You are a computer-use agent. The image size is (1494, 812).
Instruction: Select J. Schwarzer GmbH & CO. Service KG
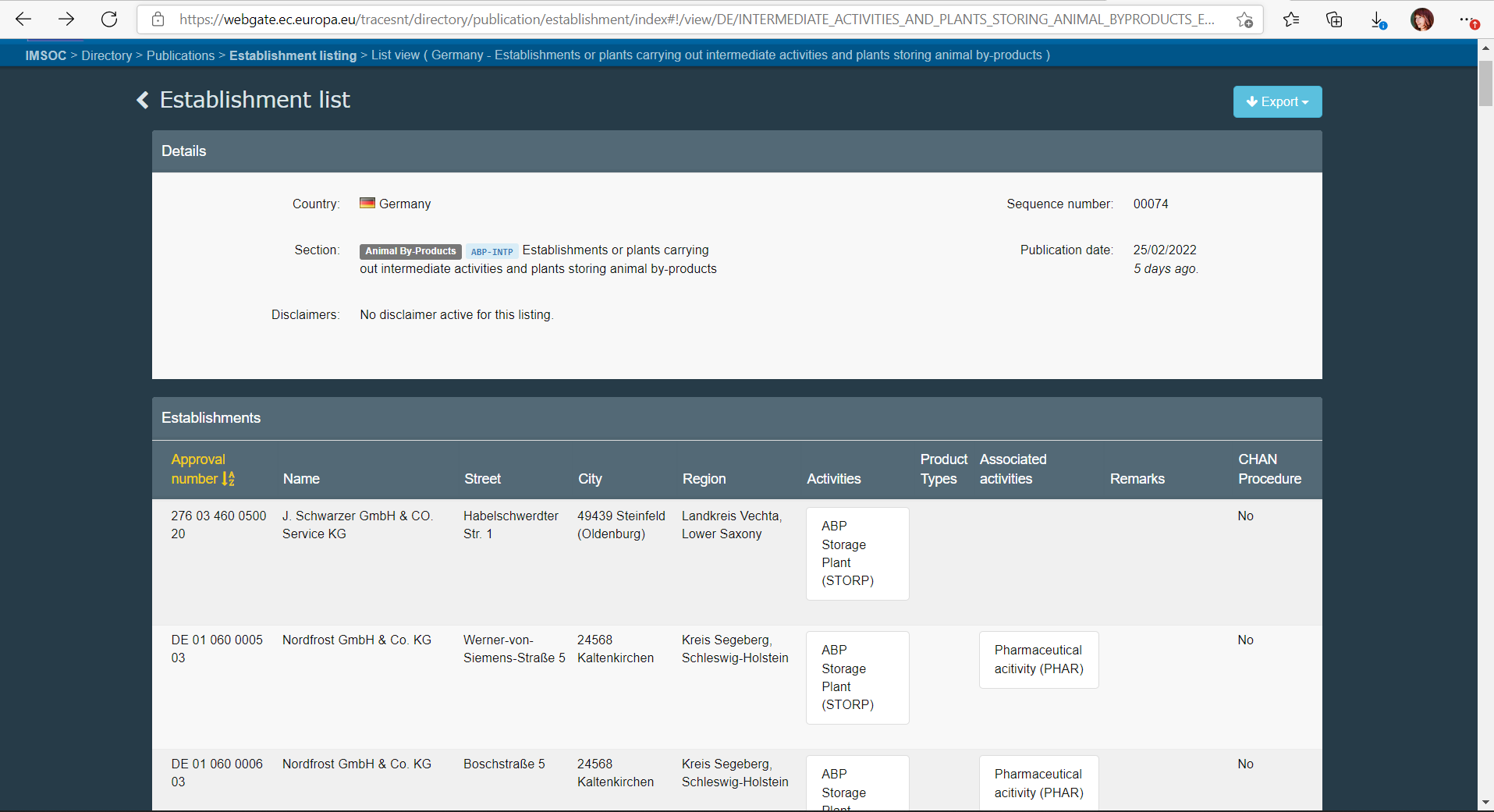click(x=357, y=525)
